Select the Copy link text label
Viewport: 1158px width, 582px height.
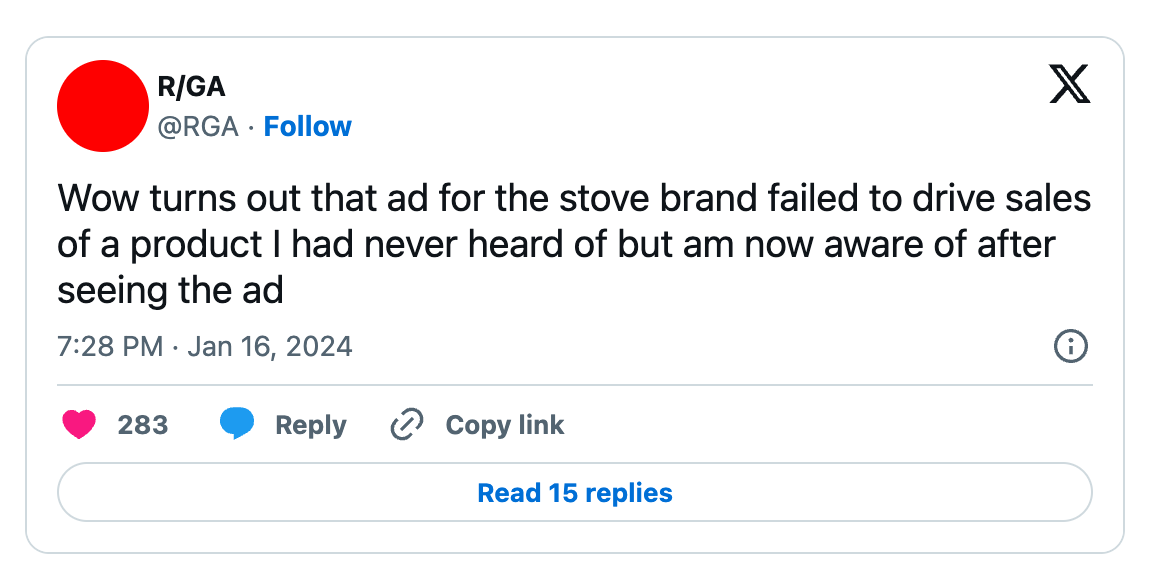[505, 425]
